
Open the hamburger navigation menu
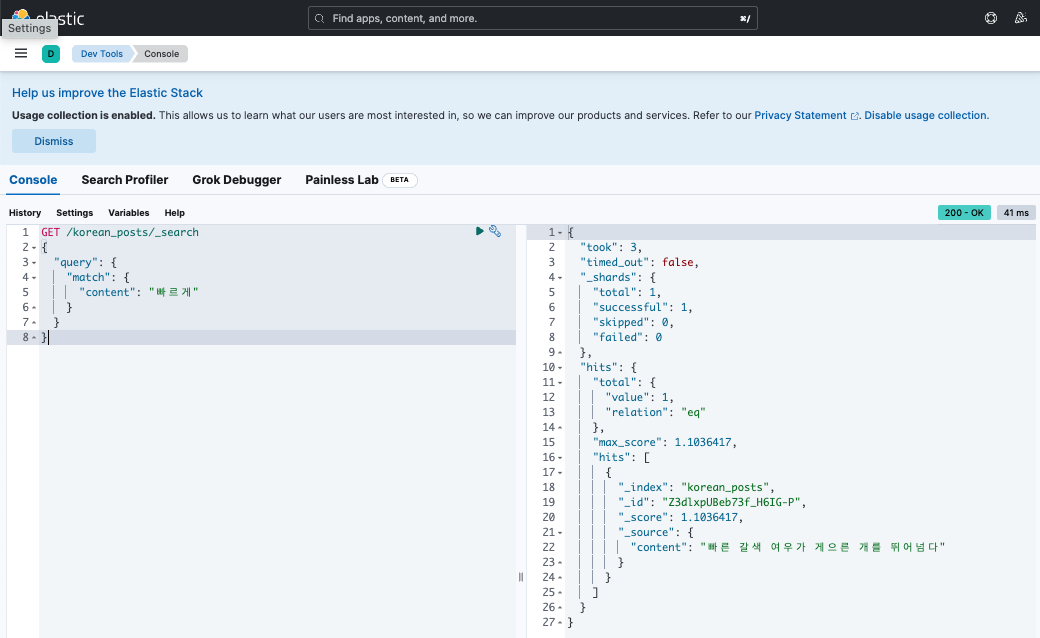(21, 53)
